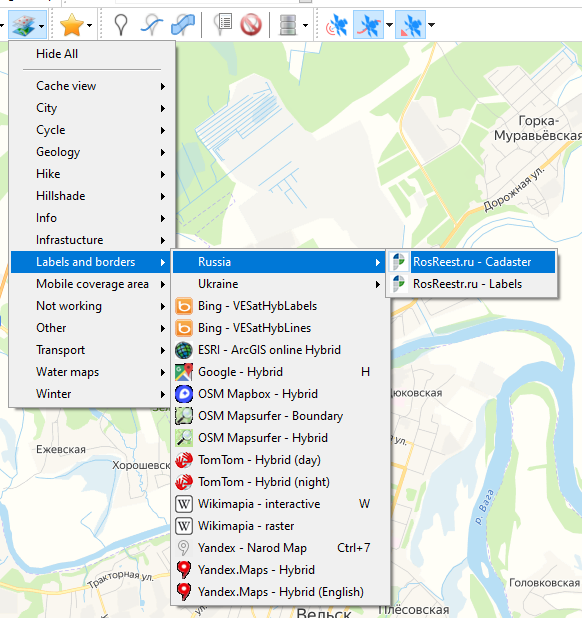Expand the Info submenu arrow
This screenshot has width=582, height=618.
[163, 218]
